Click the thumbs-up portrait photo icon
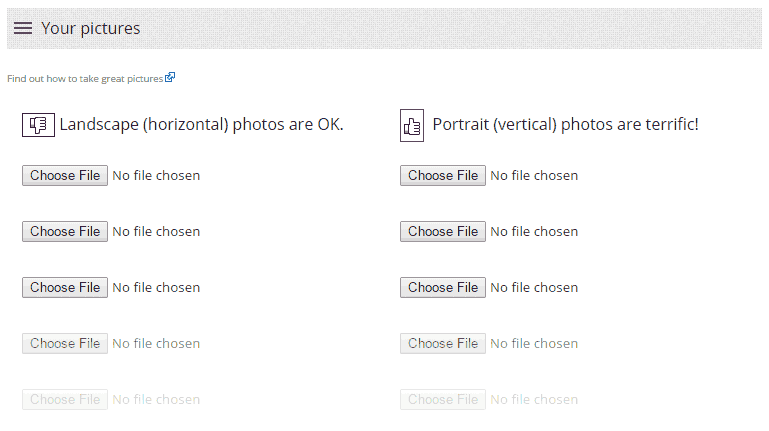Image resolution: width=769 pixels, height=431 pixels. (x=412, y=126)
